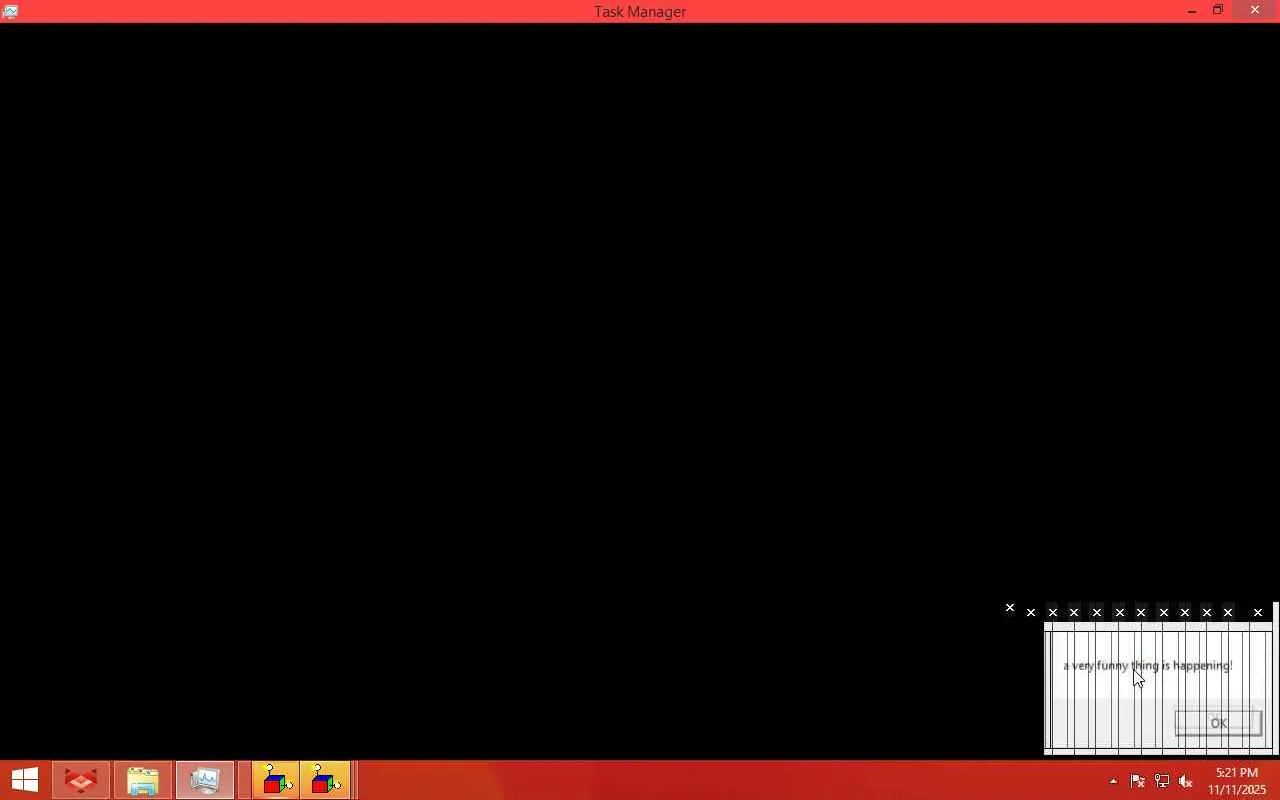Minimize the Task Manager window
Viewport: 1280px width, 800px height.
click(1191, 11)
